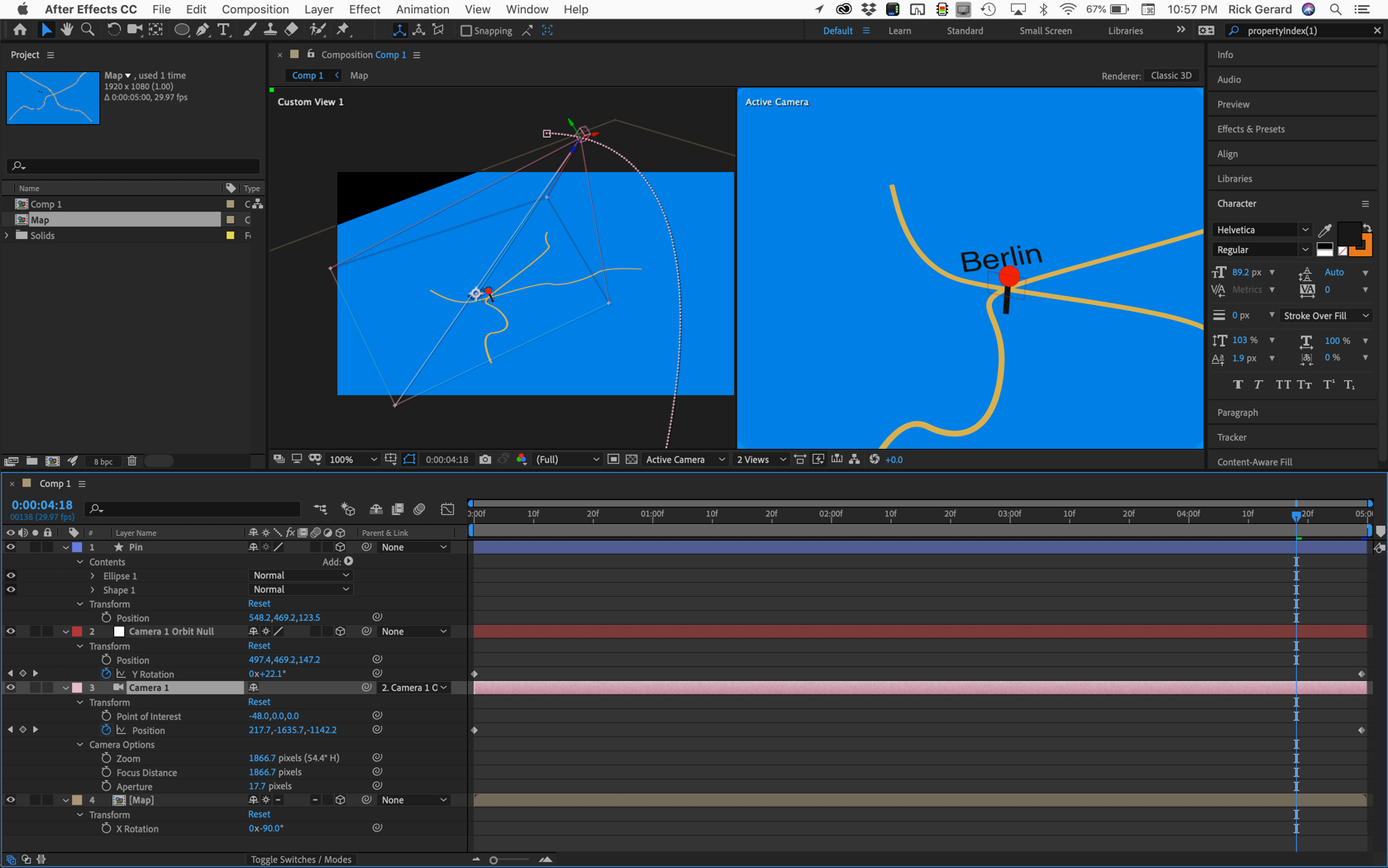The image size is (1388, 868).
Task: Delete selected item with Project trash icon
Action: [x=132, y=461]
